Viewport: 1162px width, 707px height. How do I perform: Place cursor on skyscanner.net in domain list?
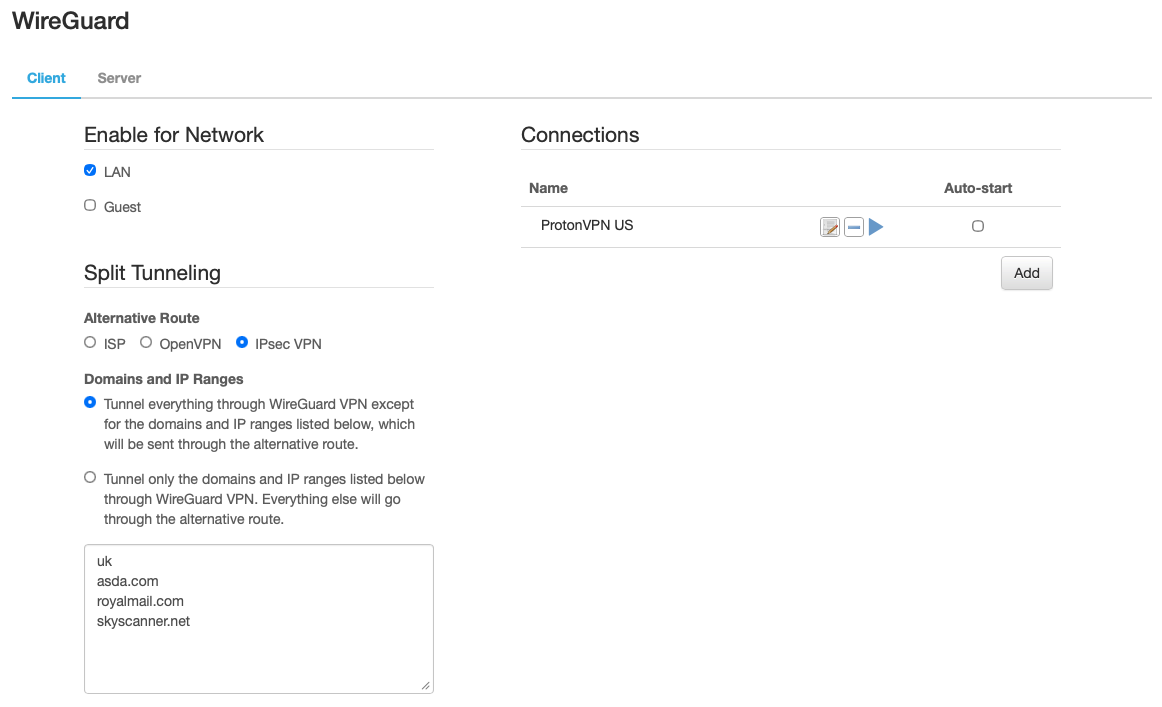[143, 621]
